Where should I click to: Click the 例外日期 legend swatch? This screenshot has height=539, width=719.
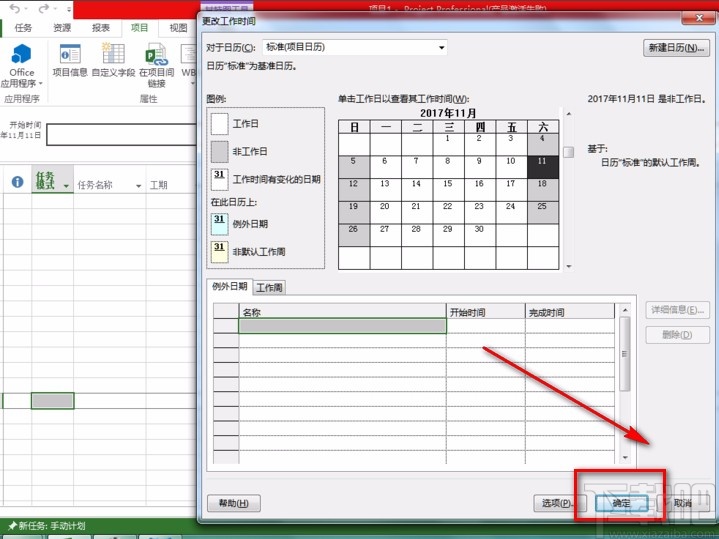pyautogui.click(x=219, y=224)
